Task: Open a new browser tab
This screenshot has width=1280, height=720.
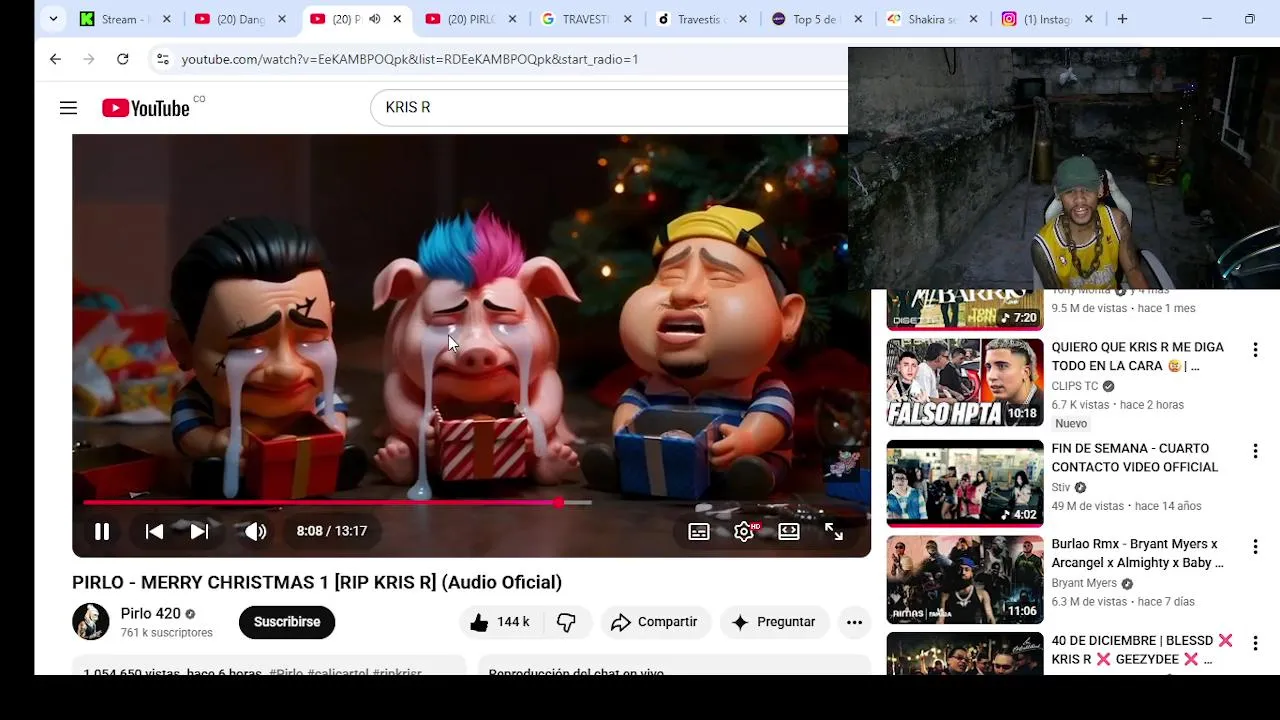Action: [1122, 19]
